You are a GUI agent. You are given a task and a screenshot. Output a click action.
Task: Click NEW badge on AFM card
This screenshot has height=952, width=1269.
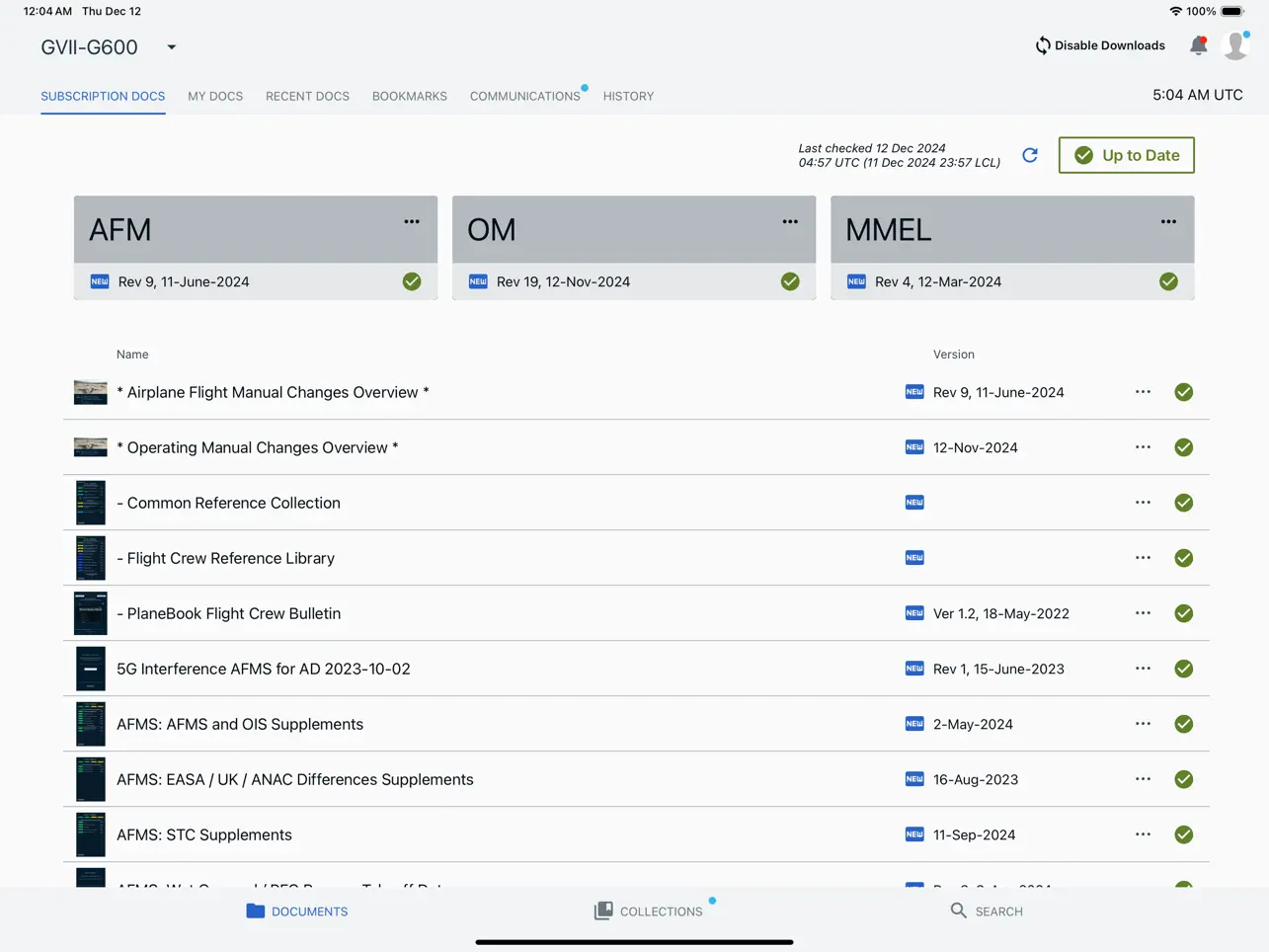100,281
